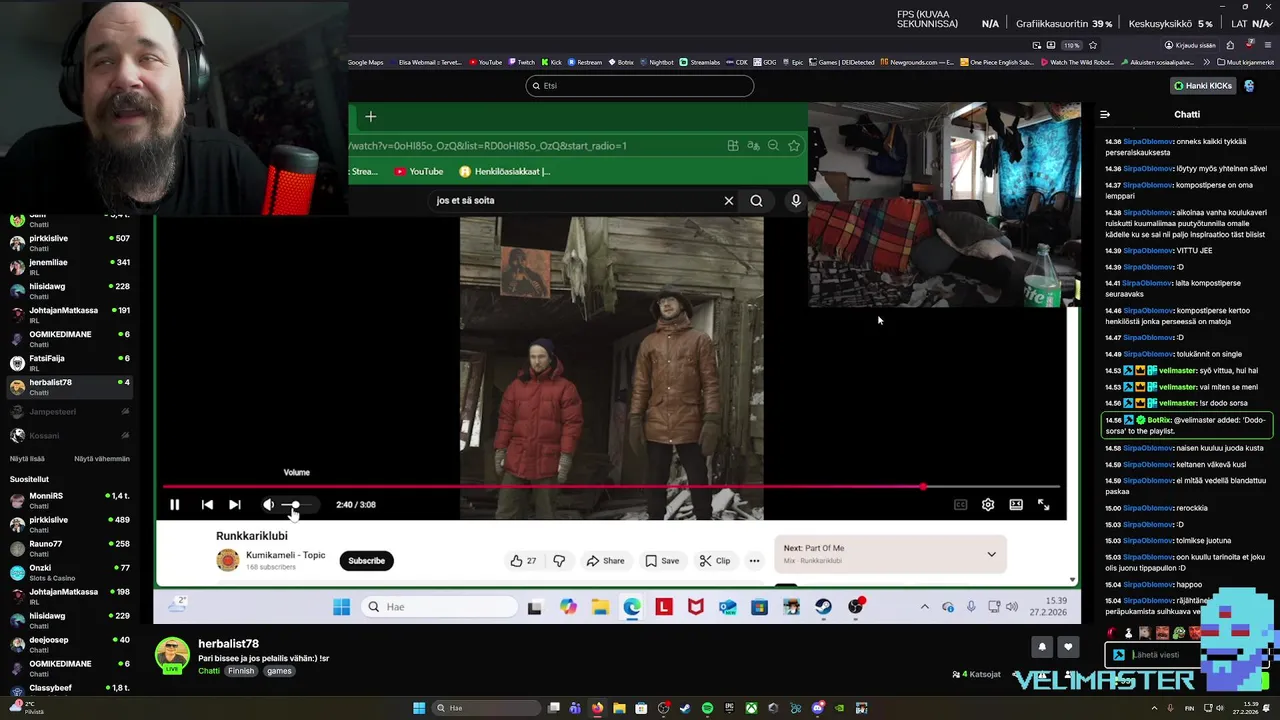Bookmark the page with star in green address bar

(794, 146)
